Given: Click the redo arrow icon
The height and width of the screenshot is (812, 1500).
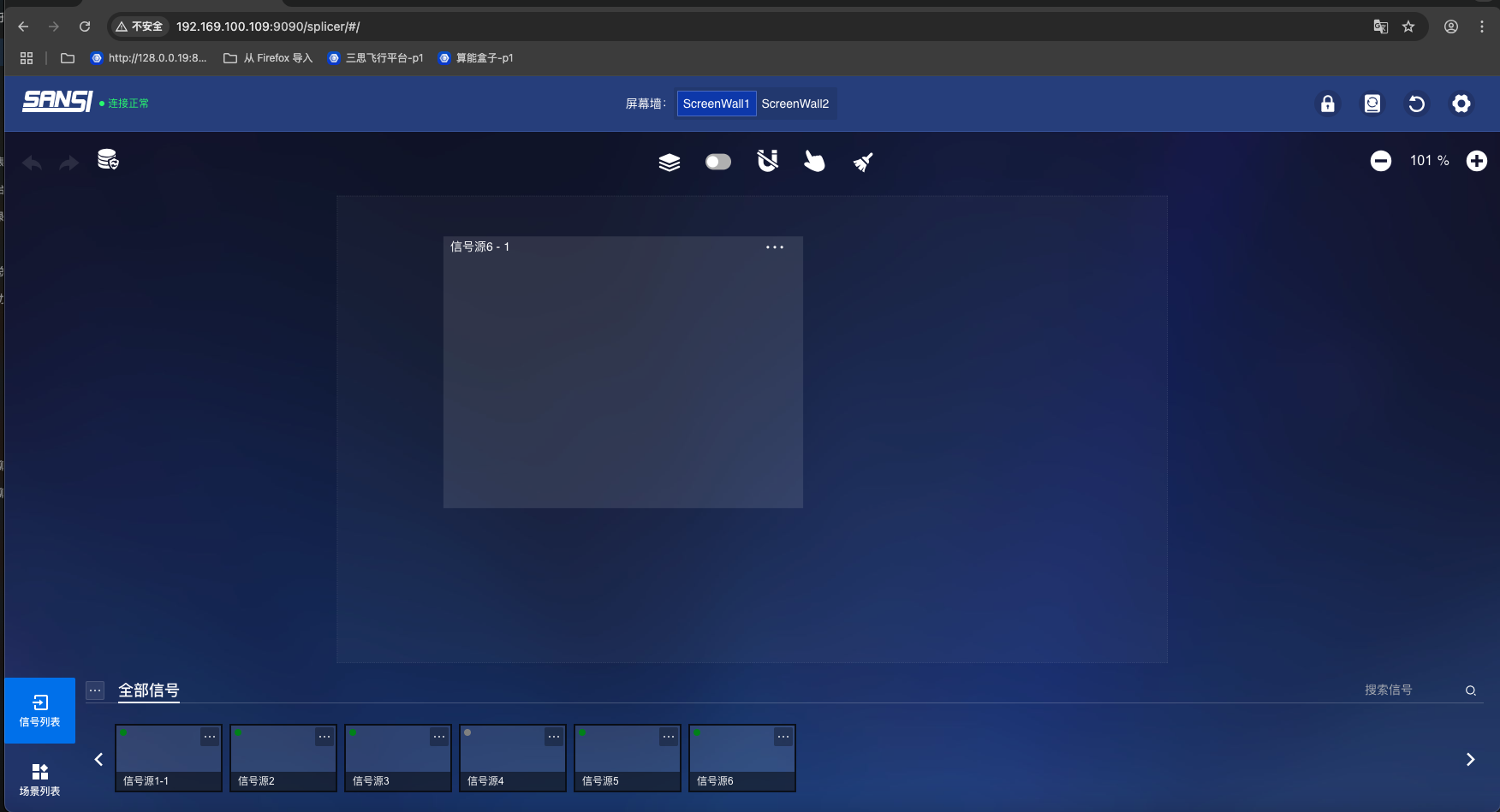Looking at the screenshot, I should coord(68,163).
